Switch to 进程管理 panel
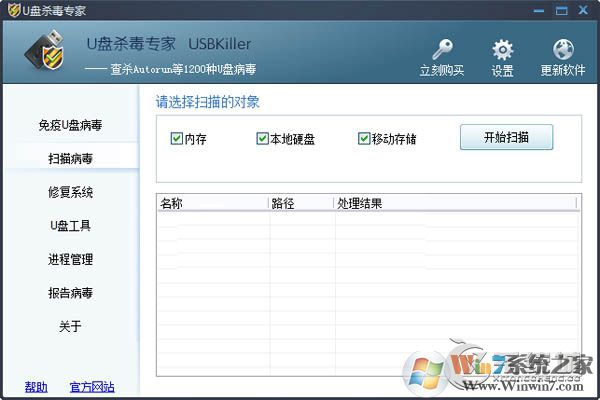Viewport: 600px width, 400px height. [70, 259]
